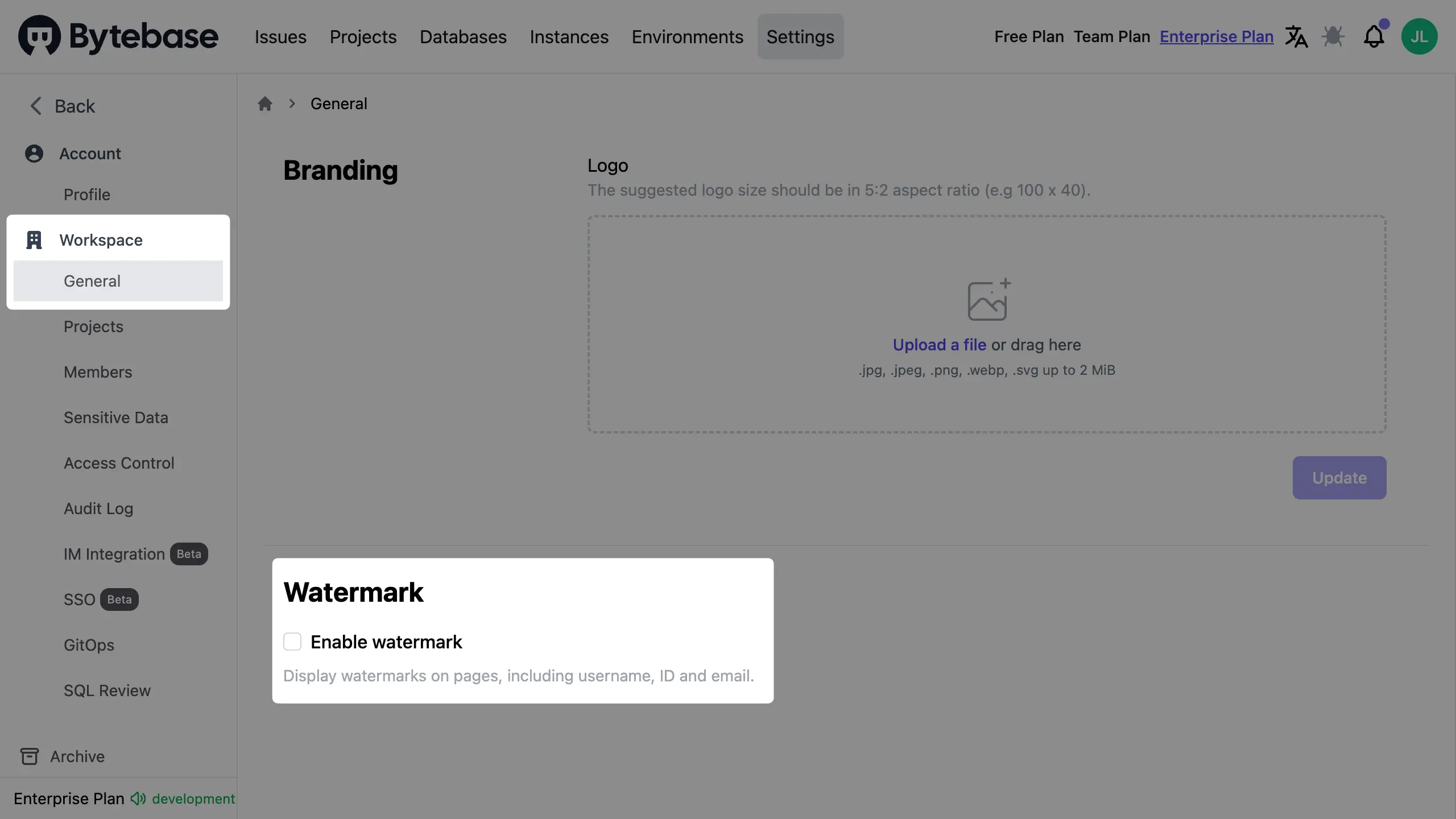
Task: Click the breadcrumb chevron separator
Action: coord(292,104)
